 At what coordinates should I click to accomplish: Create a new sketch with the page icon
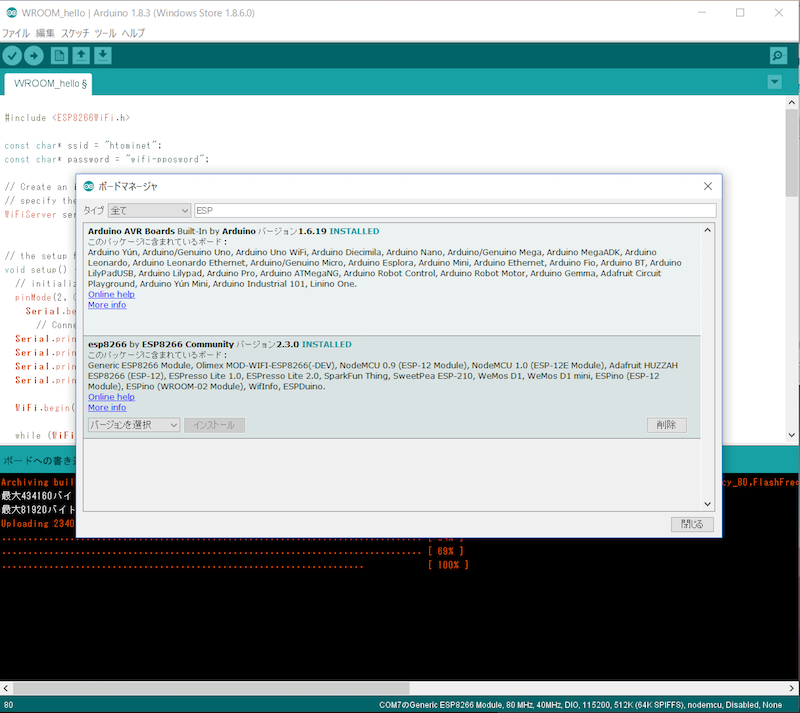(x=59, y=55)
